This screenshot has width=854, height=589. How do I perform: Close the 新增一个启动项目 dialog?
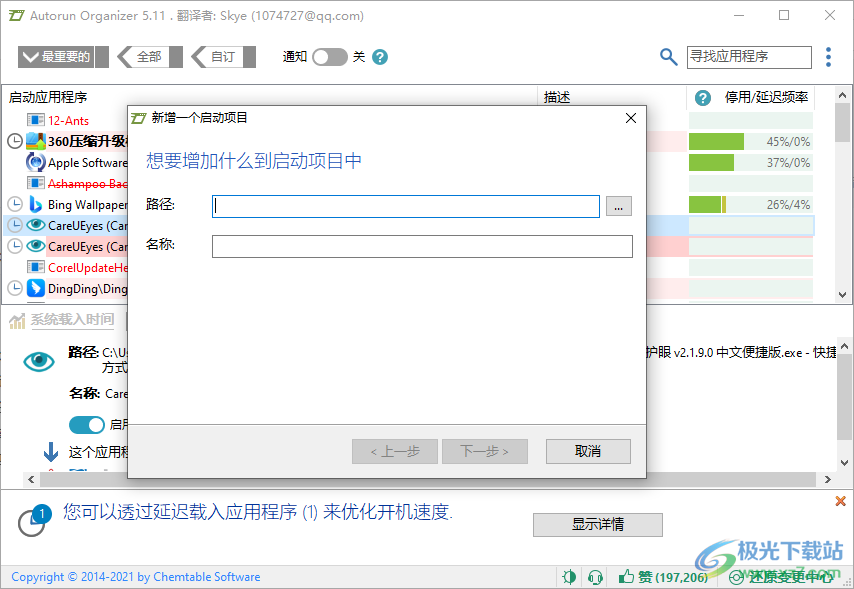tap(631, 118)
